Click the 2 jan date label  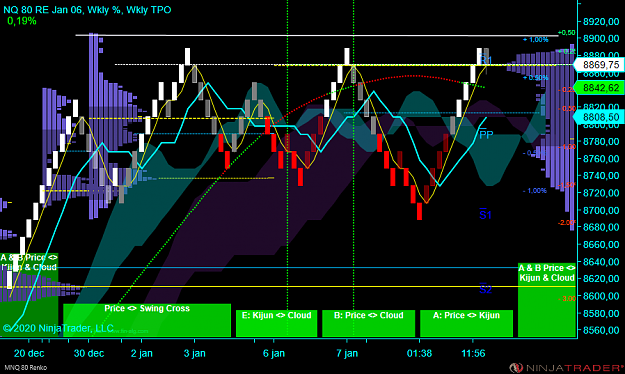click(x=142, y=353)
